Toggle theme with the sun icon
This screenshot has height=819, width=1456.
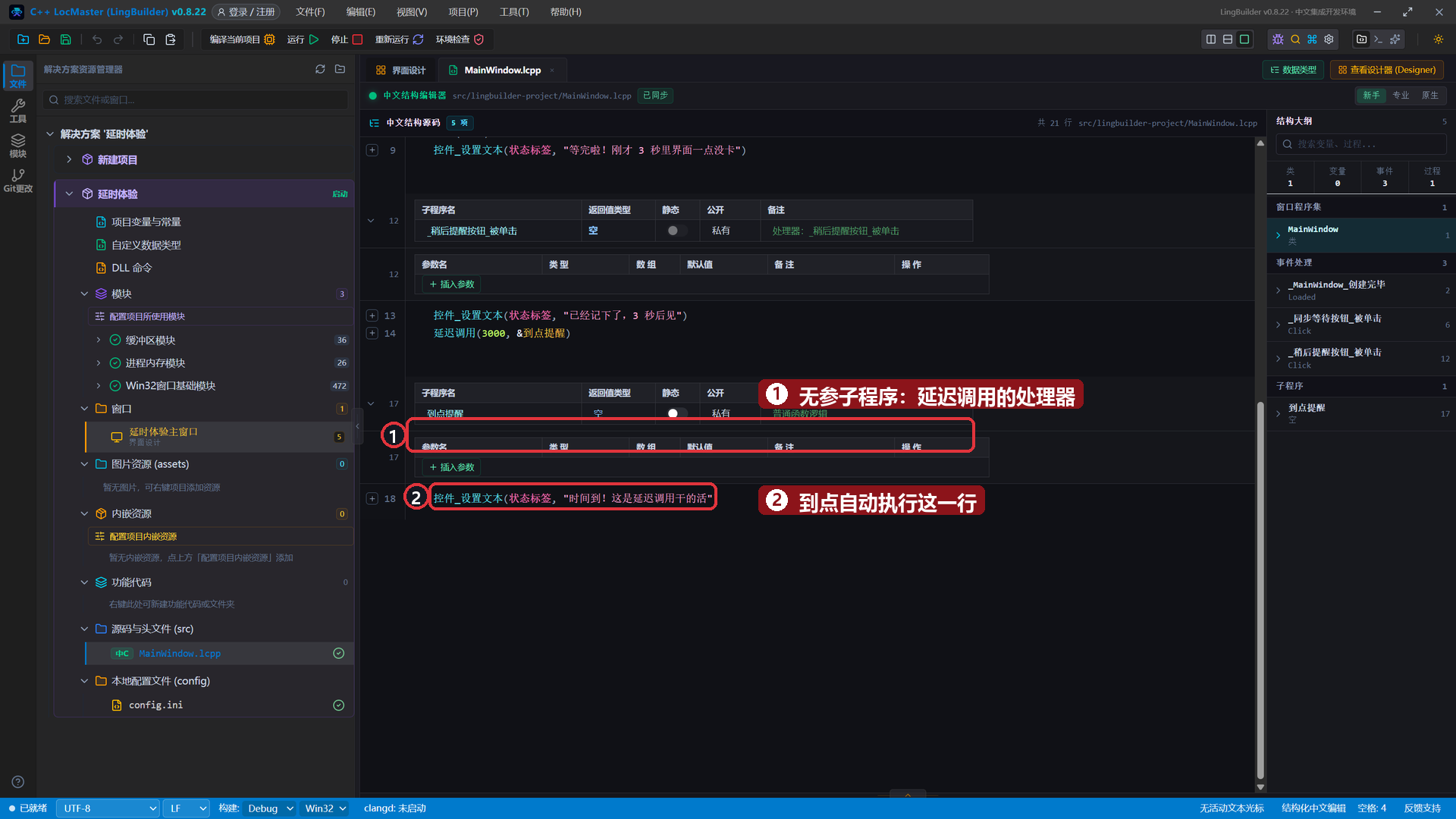(x=1439, y=39)
